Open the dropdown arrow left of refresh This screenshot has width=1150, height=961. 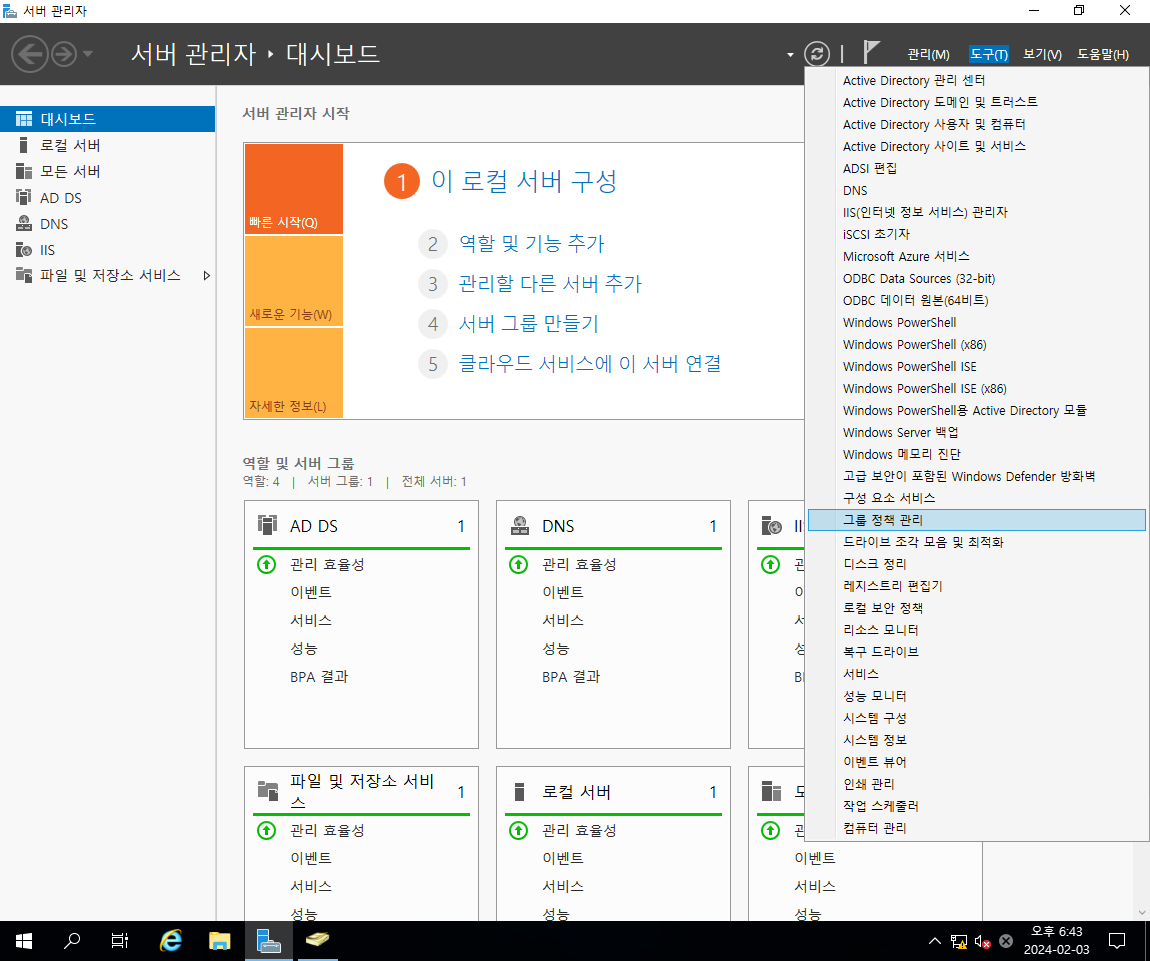790,54
